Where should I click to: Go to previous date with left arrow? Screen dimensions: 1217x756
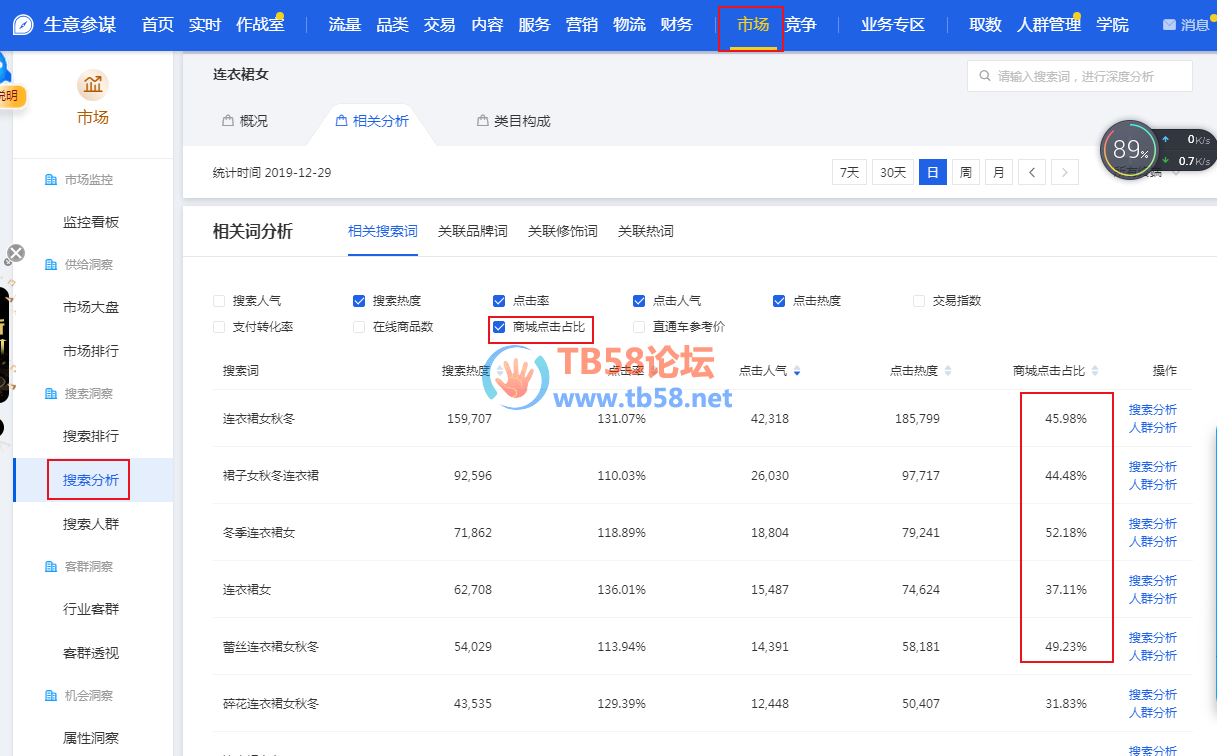pyautogui.click(x=1032, y=172)
